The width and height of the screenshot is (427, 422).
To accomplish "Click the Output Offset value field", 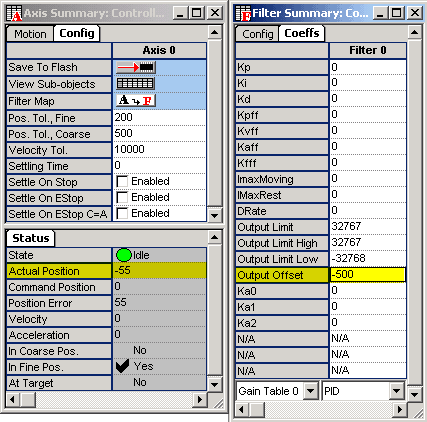I will point(368,275).
